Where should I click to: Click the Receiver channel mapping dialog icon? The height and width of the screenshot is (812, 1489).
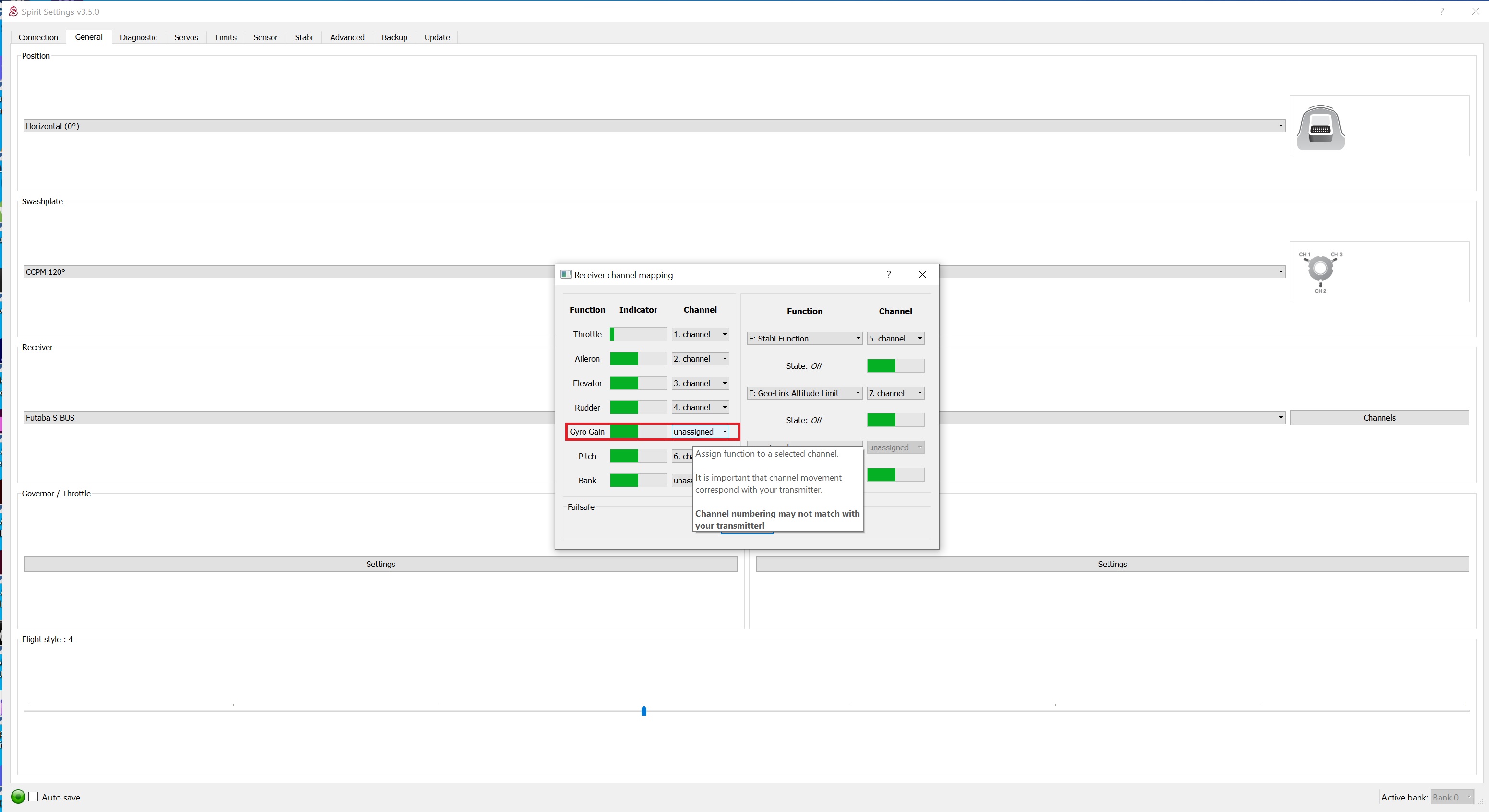[x=565, y=274]
